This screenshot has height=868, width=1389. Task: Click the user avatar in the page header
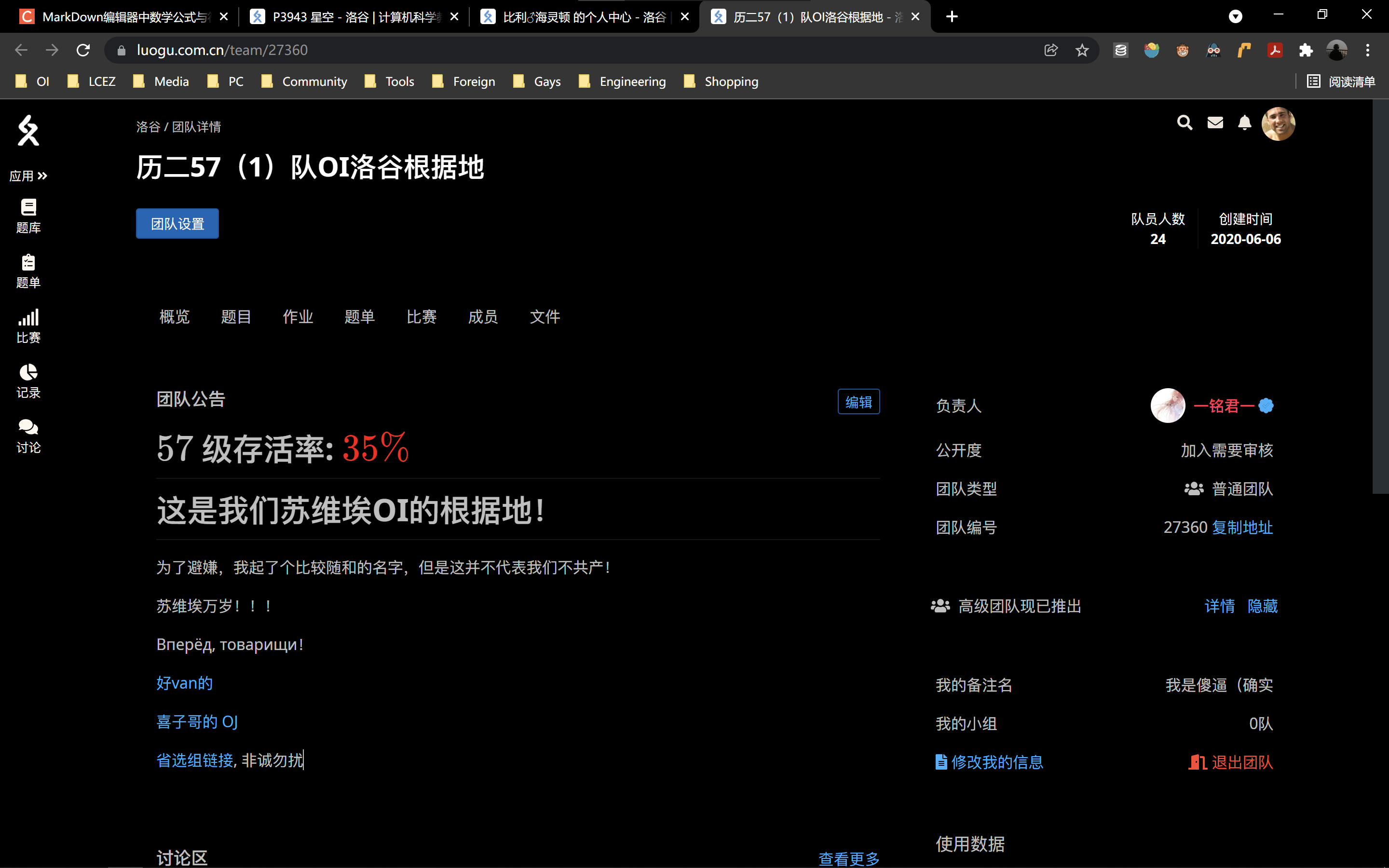point(1278,123)
